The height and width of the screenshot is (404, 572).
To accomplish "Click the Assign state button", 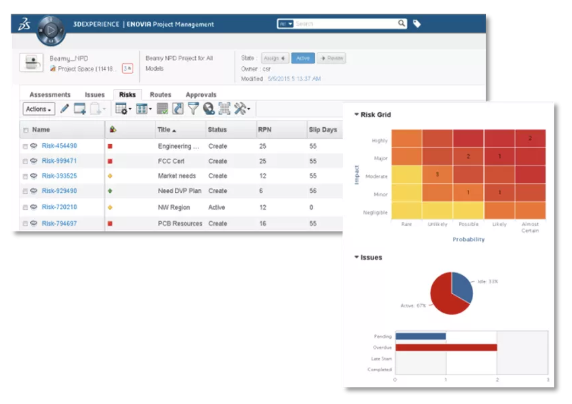I will coord(275,58).
